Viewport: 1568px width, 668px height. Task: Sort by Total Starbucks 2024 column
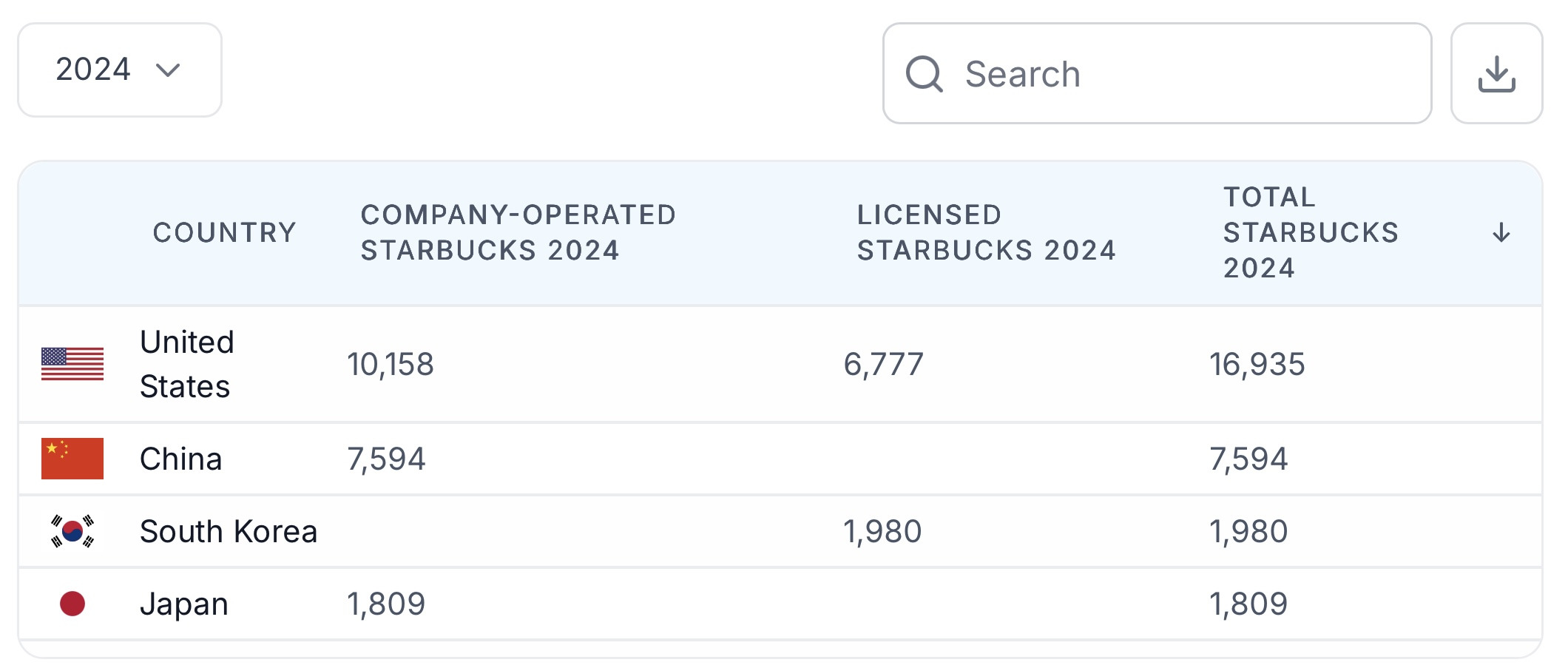click(x=1310, y=232)
